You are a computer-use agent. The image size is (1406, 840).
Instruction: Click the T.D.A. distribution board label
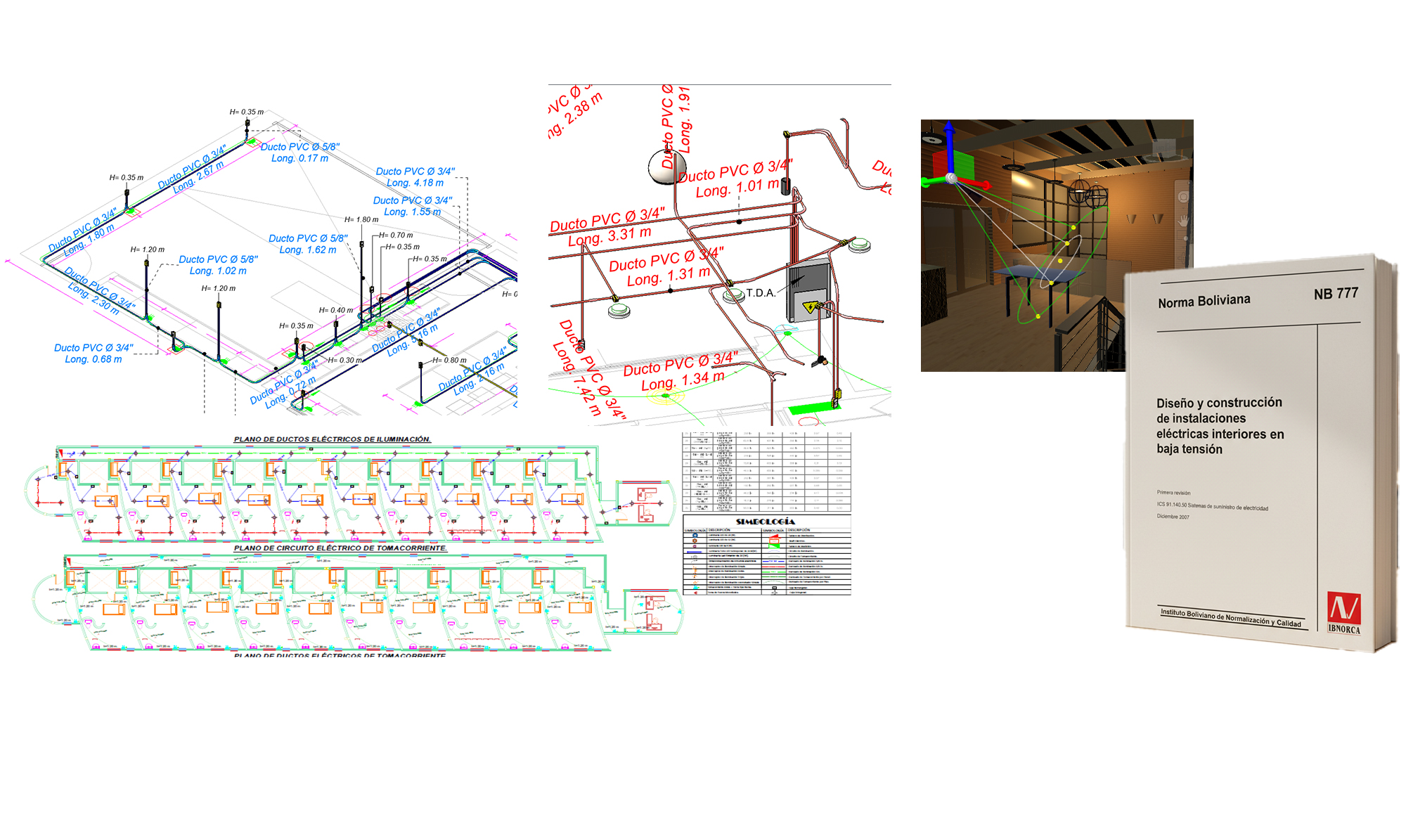pyautogui.click(x=761, y=292)
